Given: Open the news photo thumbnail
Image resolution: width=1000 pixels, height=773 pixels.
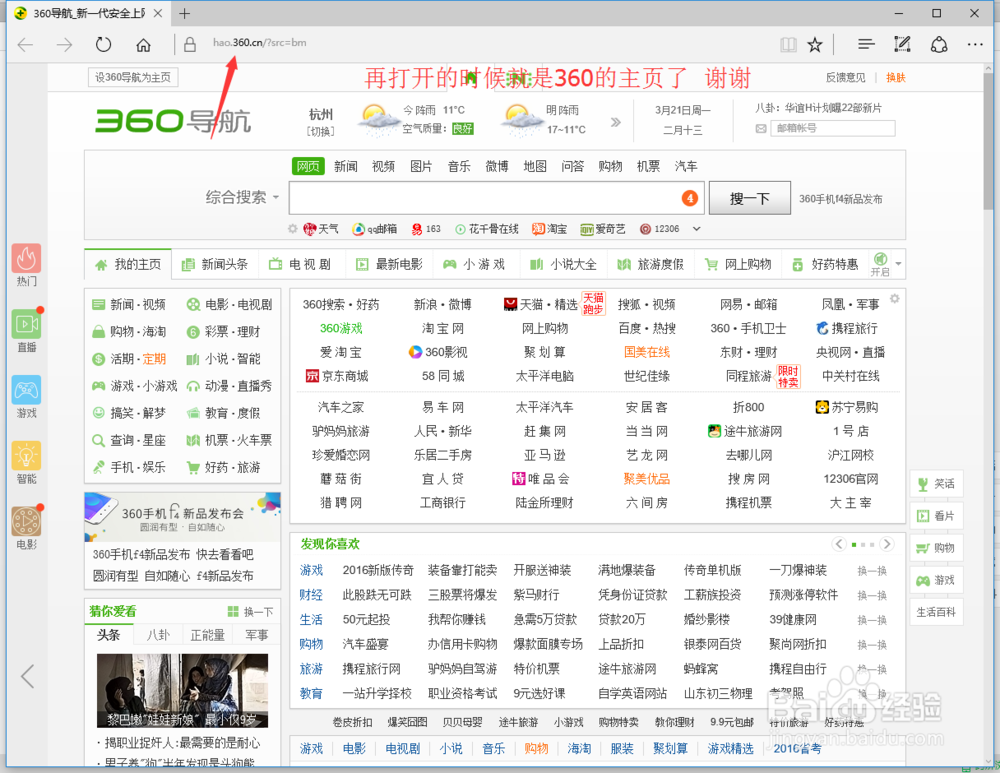Looking at the screenshot, I should 182,690.
